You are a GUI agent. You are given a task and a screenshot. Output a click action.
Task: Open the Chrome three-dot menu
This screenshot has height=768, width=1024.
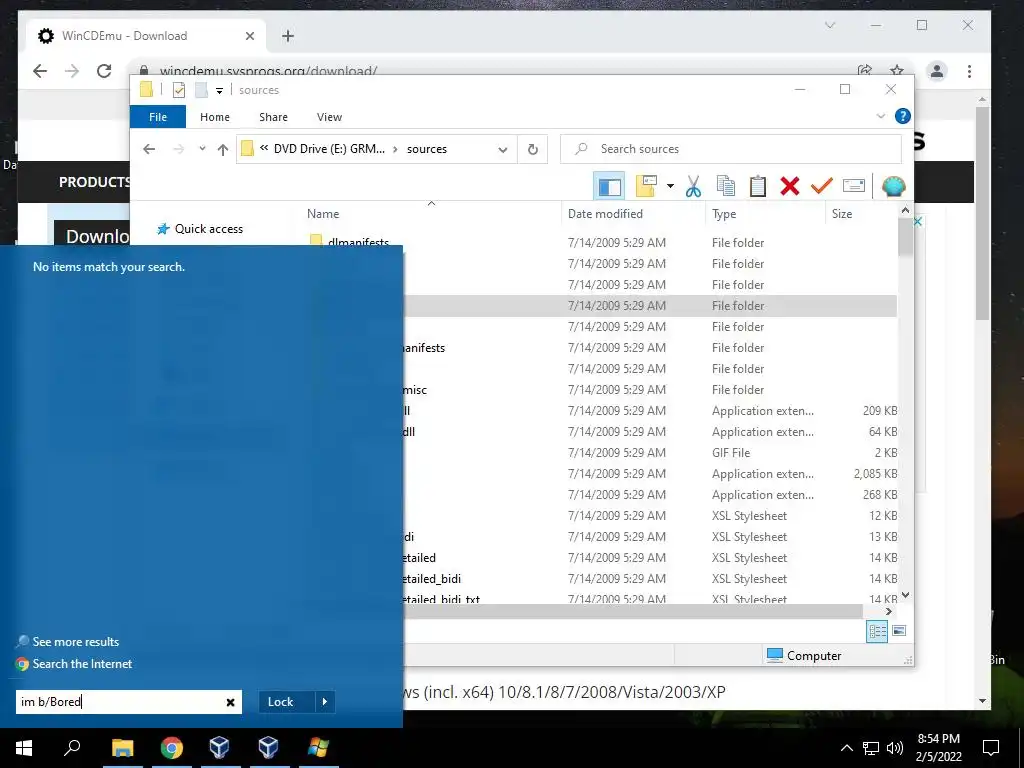pyautogui.click(x=970, y=71)
